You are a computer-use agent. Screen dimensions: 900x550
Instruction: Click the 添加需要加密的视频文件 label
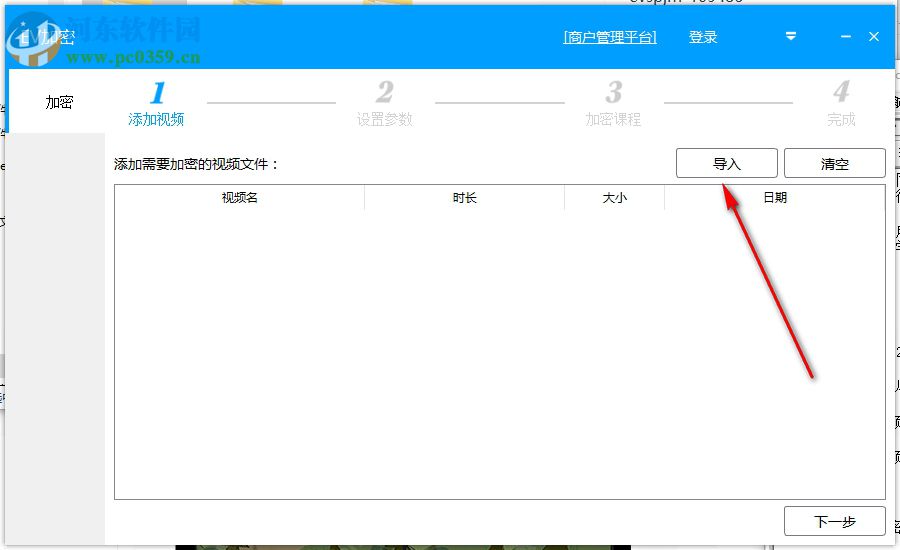pos(196,164)
